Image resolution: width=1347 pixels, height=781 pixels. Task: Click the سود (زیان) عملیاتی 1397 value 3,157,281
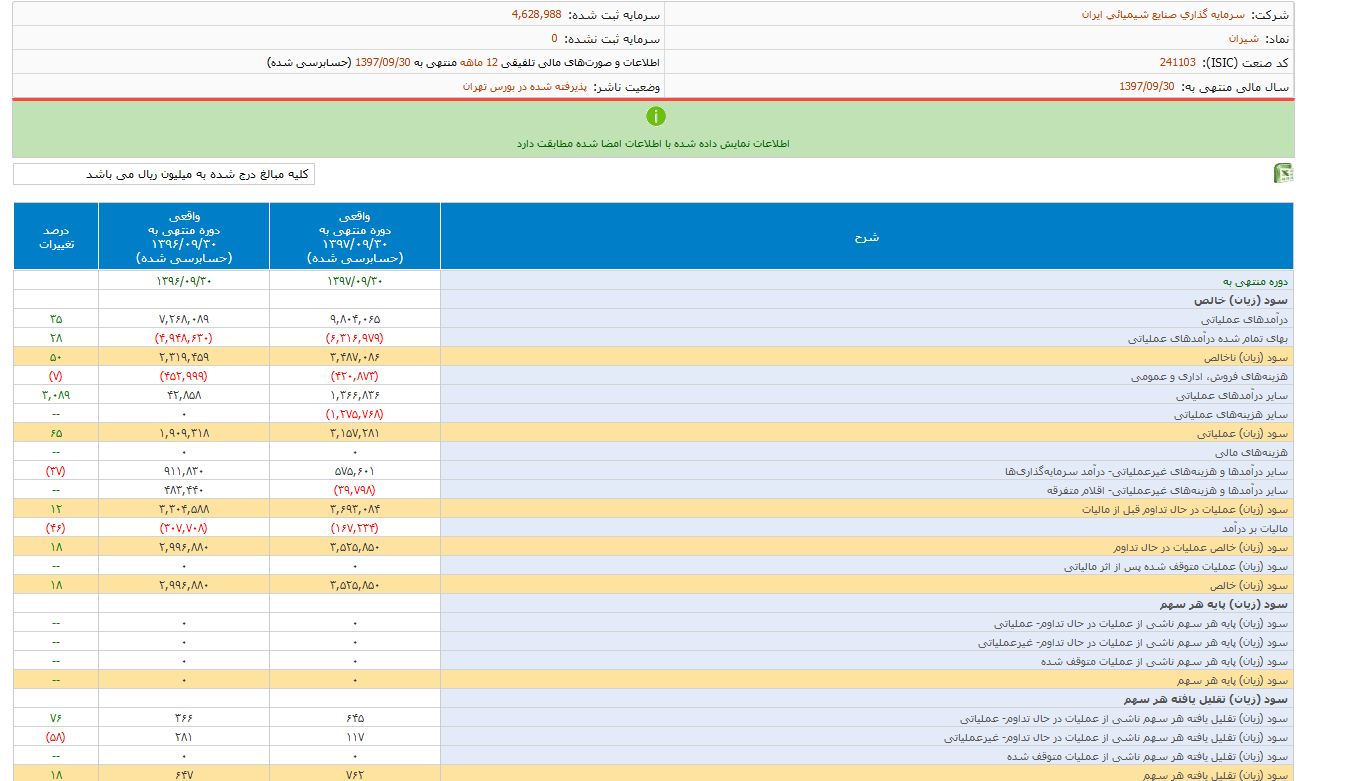pyautogui.click(x=355, y=434)
